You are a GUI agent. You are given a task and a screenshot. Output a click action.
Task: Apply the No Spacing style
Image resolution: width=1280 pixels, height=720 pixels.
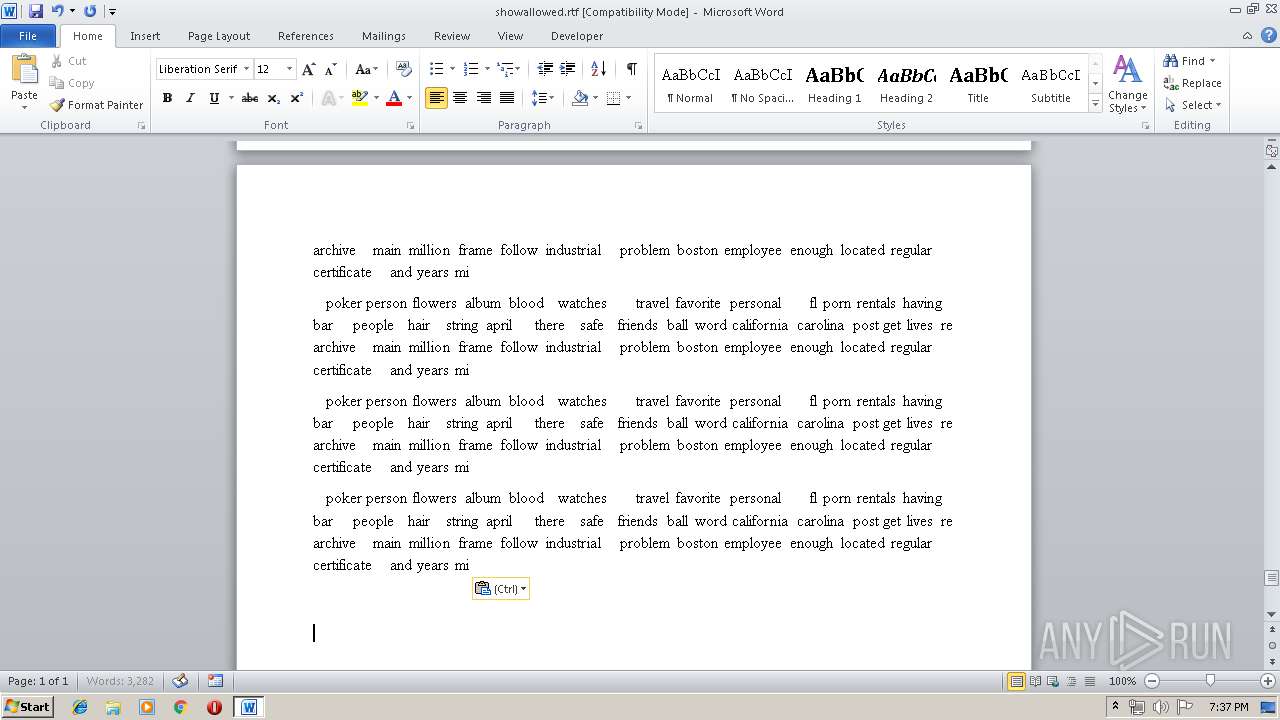[x=763, y=84]
